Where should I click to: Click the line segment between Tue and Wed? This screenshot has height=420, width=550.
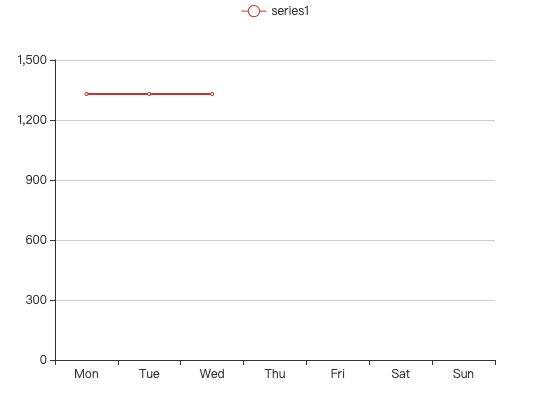pyautogui.click(x=181, y=94)
